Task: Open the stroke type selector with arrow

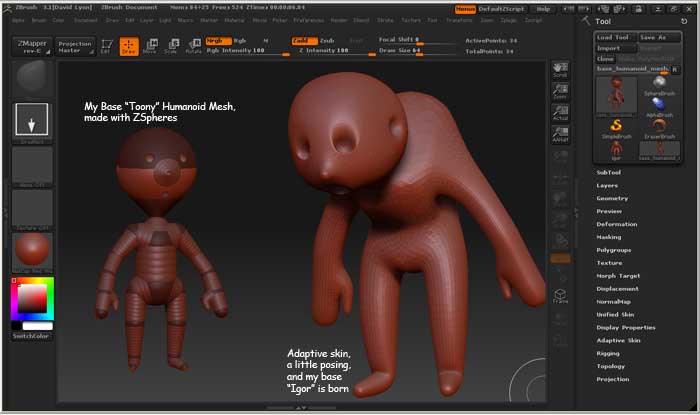Action: (x=32, y=121)
